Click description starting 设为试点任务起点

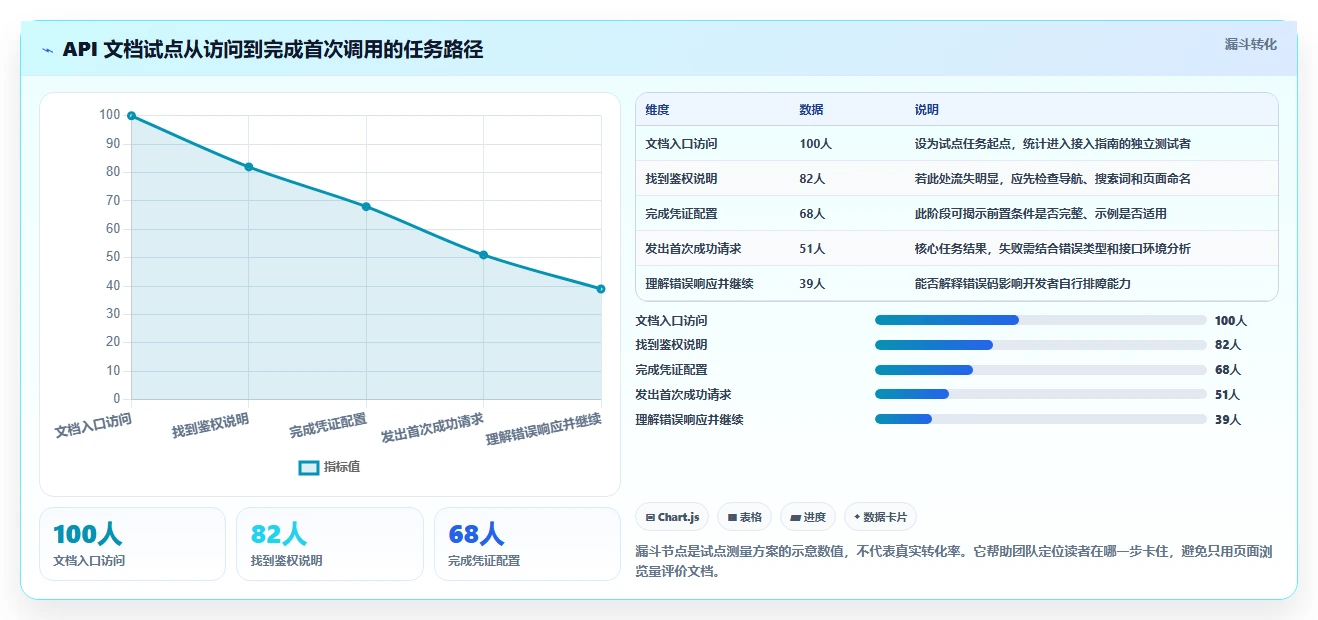[x=1052, y=144]
